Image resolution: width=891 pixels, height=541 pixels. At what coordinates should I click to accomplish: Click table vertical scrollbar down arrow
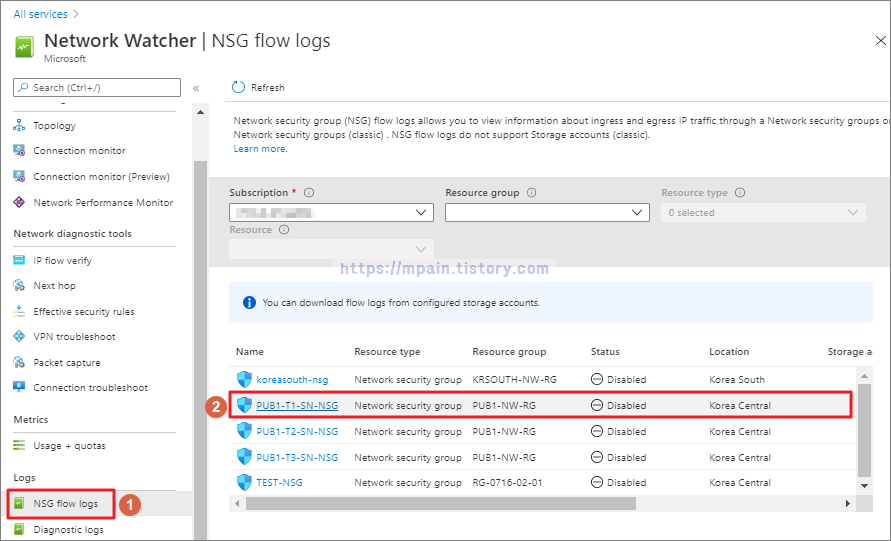click(x=864, y=486)
